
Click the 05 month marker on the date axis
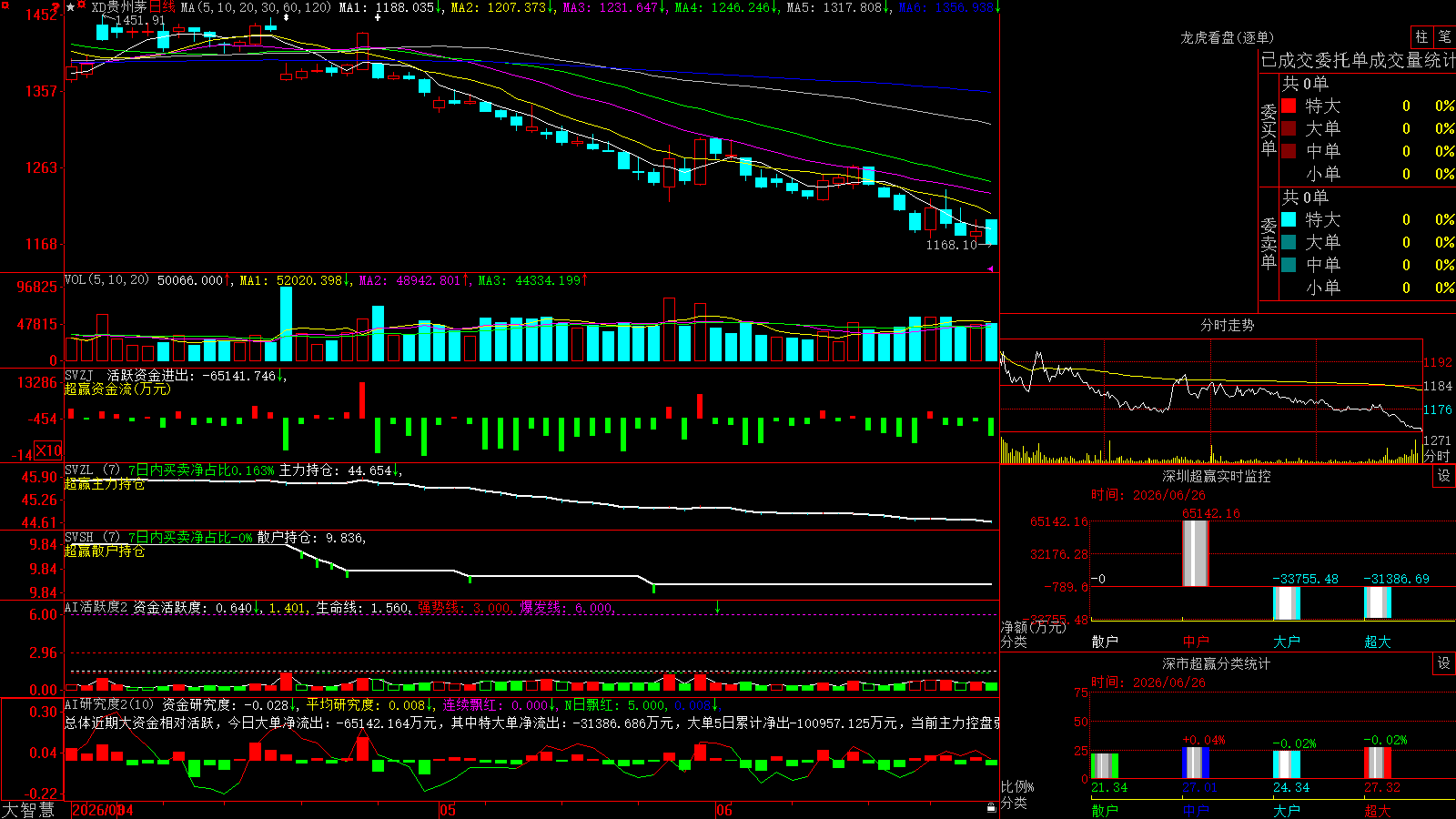coord(447,810)
